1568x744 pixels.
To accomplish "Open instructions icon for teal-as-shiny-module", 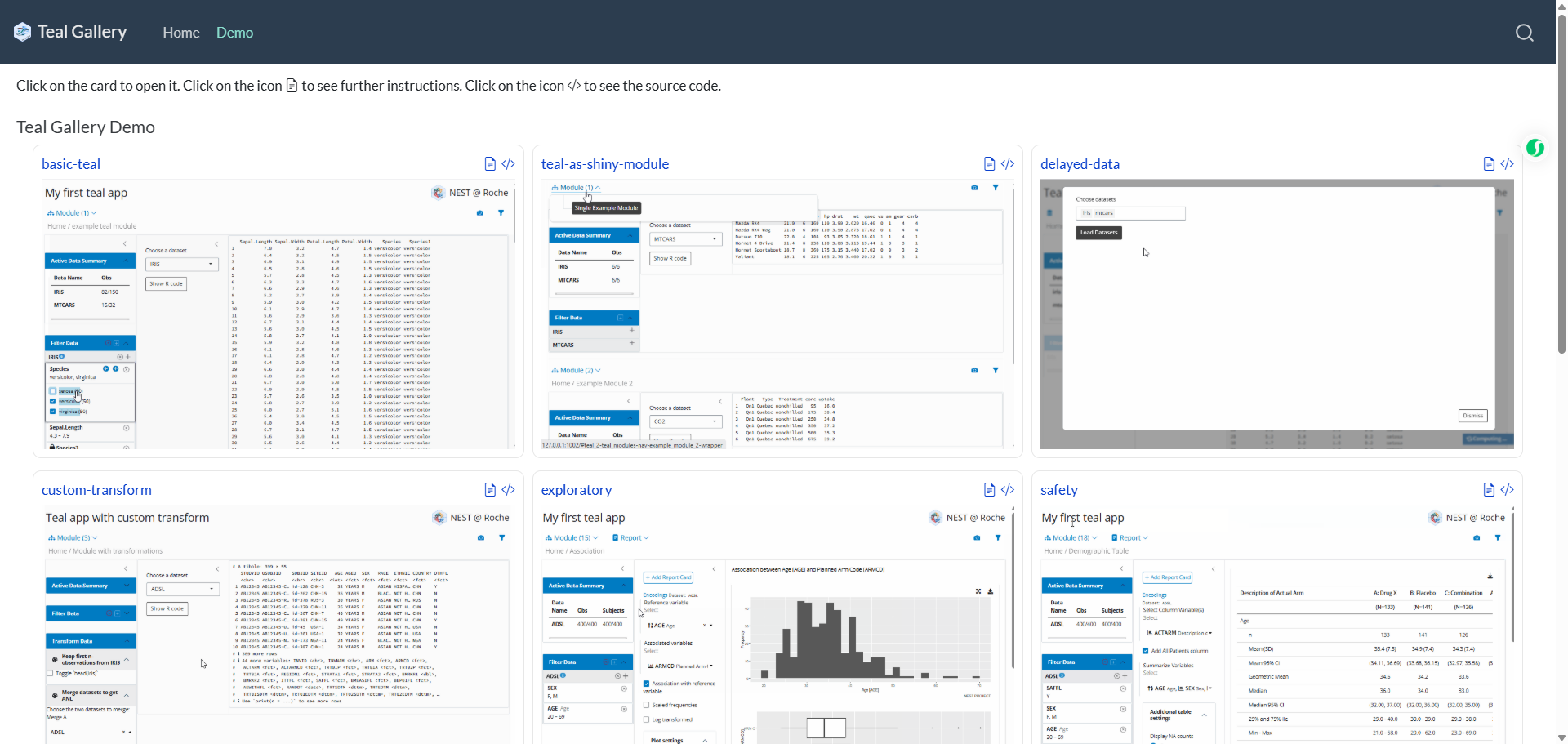I will tap(989, 164).
